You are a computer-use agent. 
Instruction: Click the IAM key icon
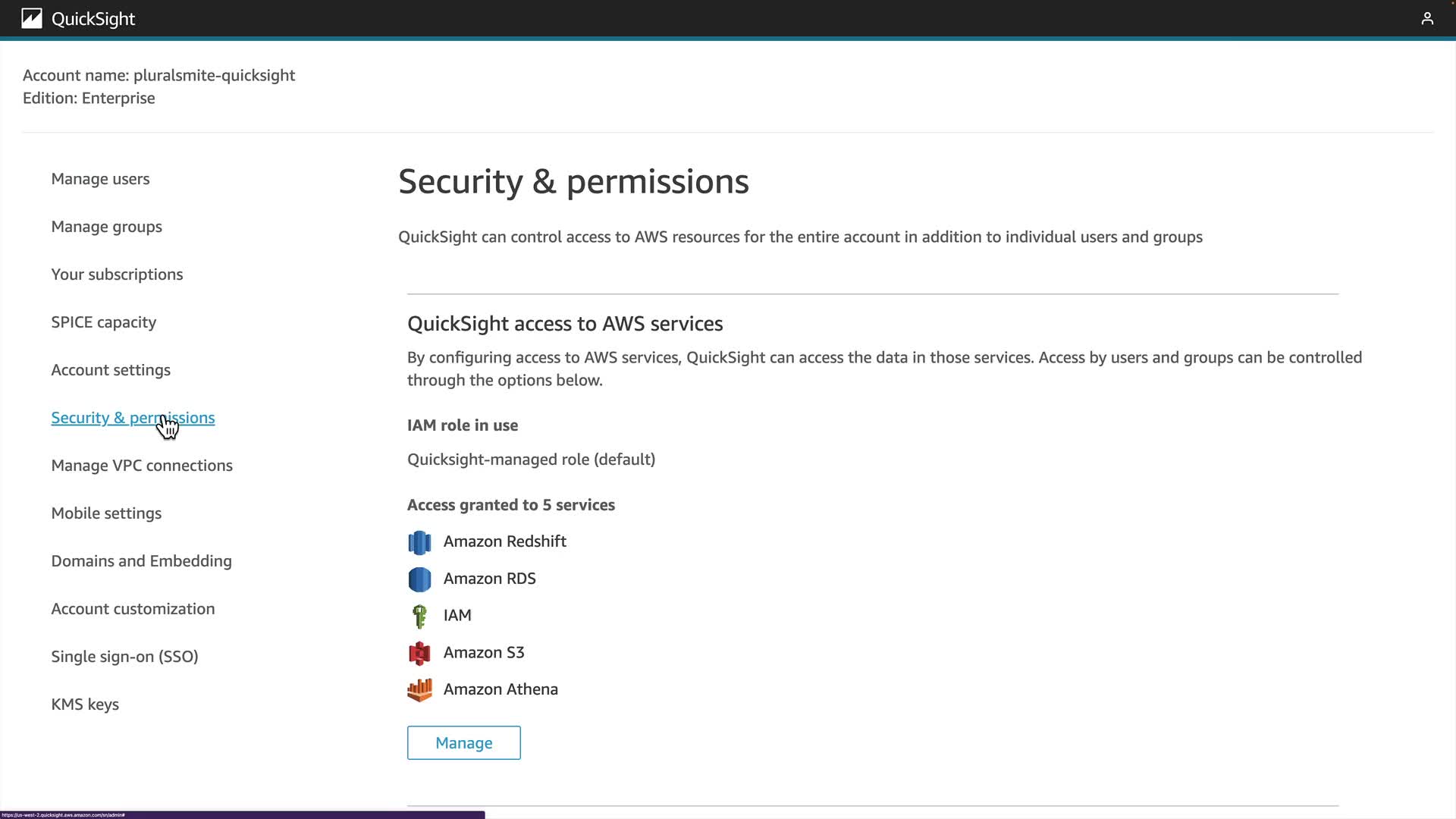click(x=419, y=616)
